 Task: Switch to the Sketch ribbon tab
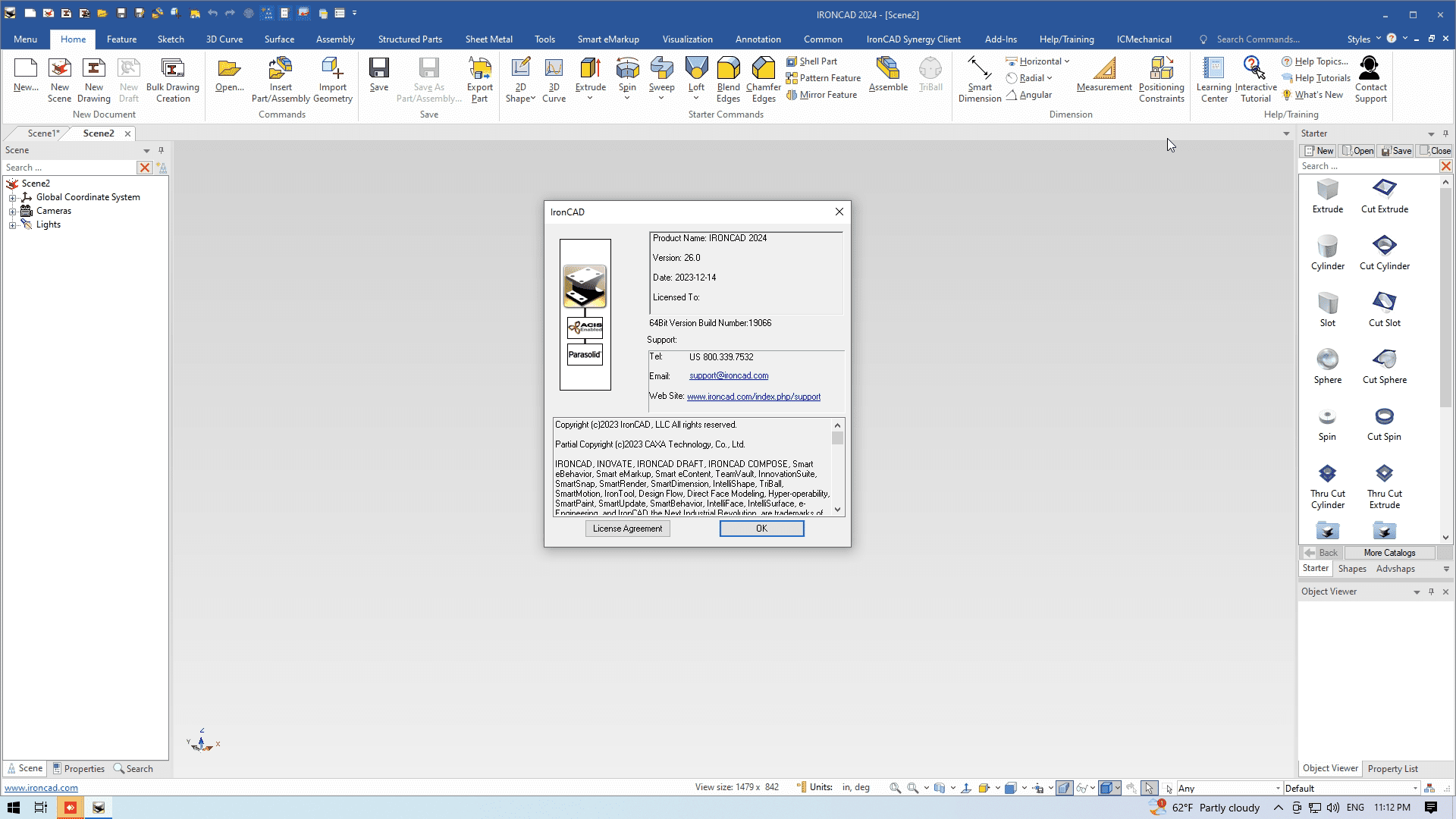pos(171,39)
